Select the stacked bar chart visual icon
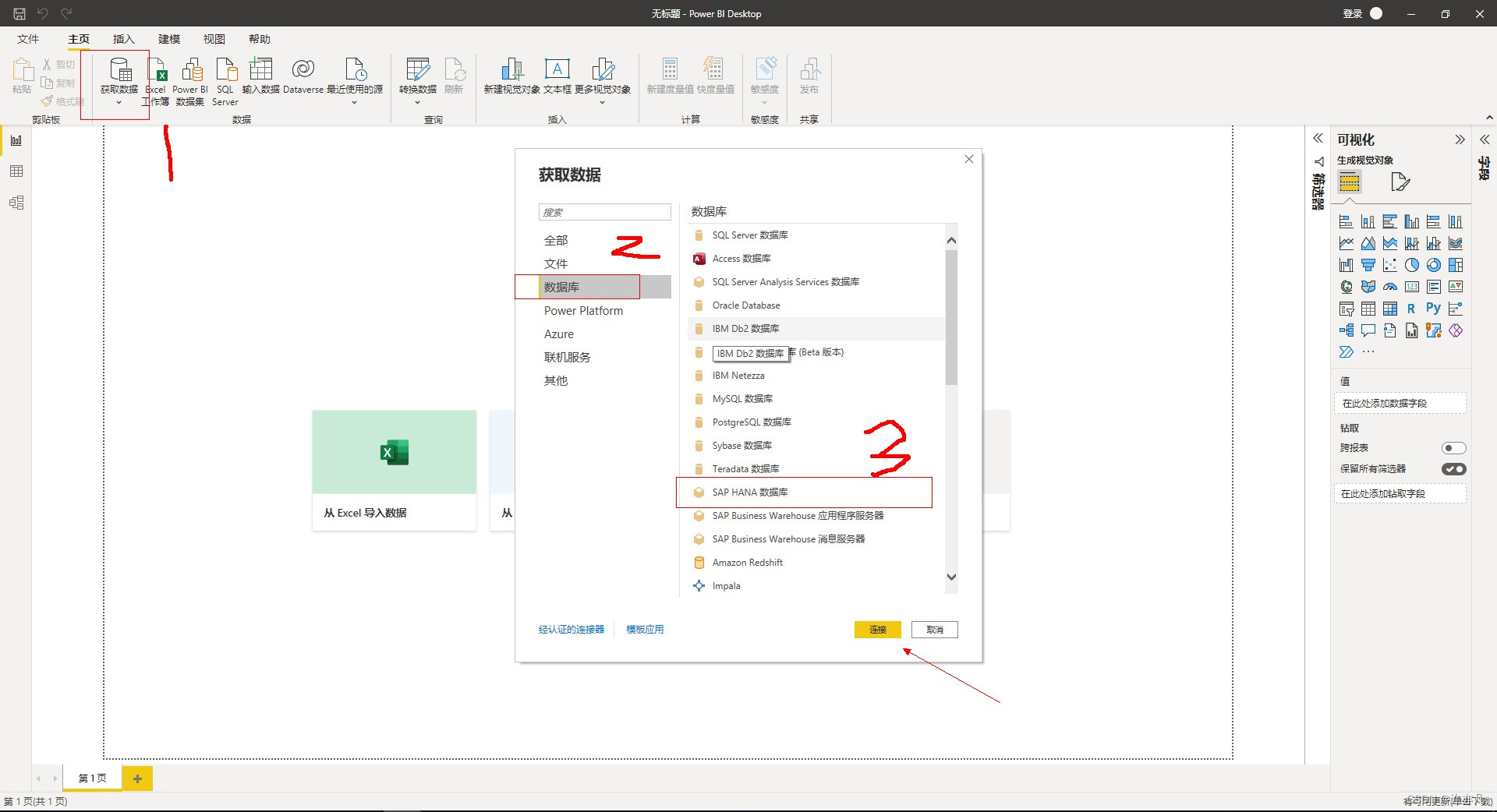Screen dimensions: 1497x812 click(1346, 221)
